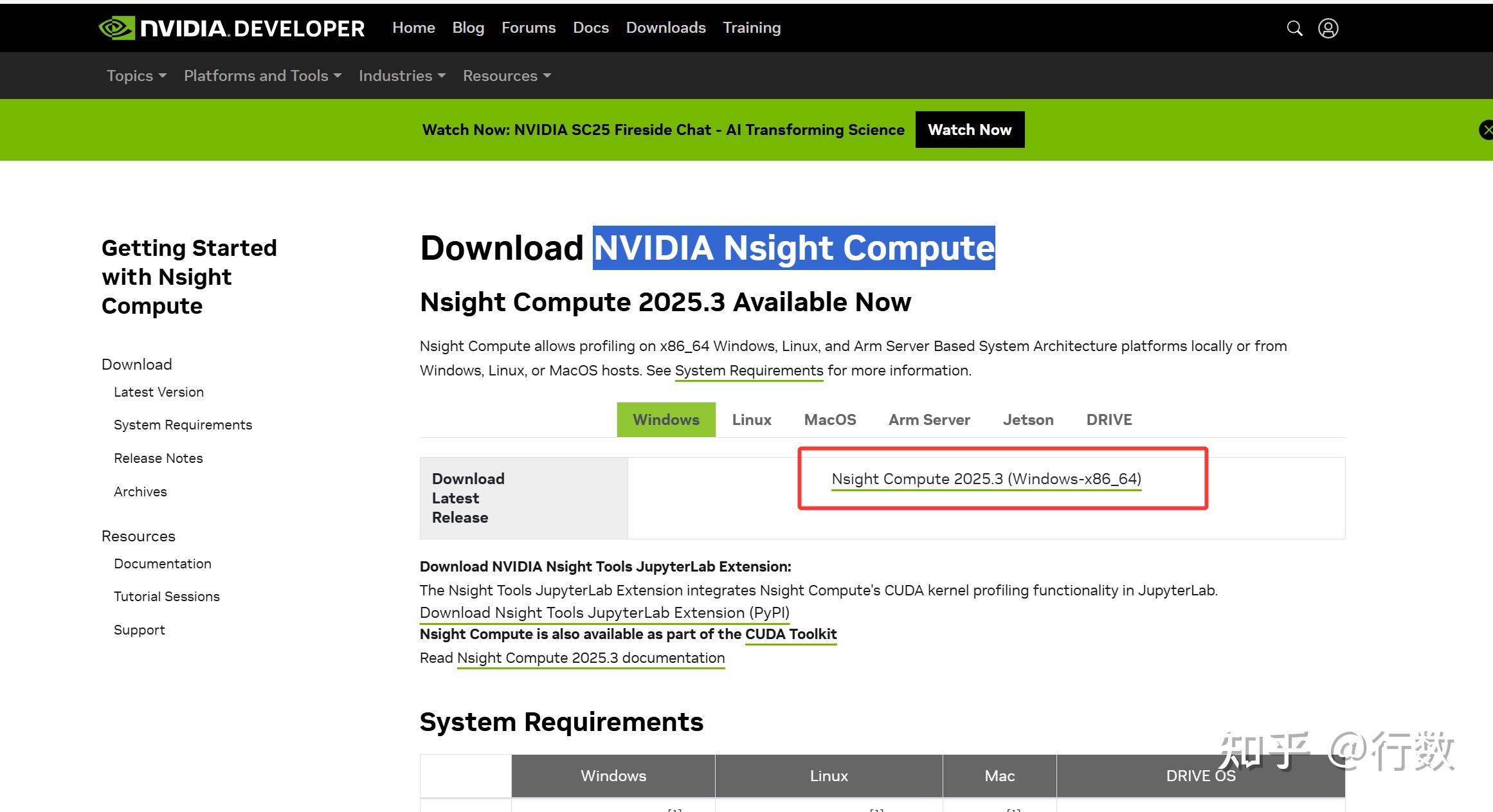Open the user account menu

1328,28
